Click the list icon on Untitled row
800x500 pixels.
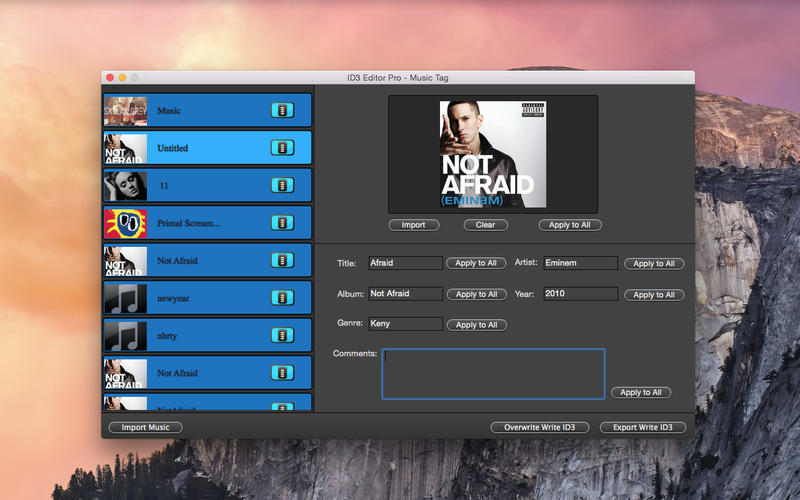tap(282, 148)
